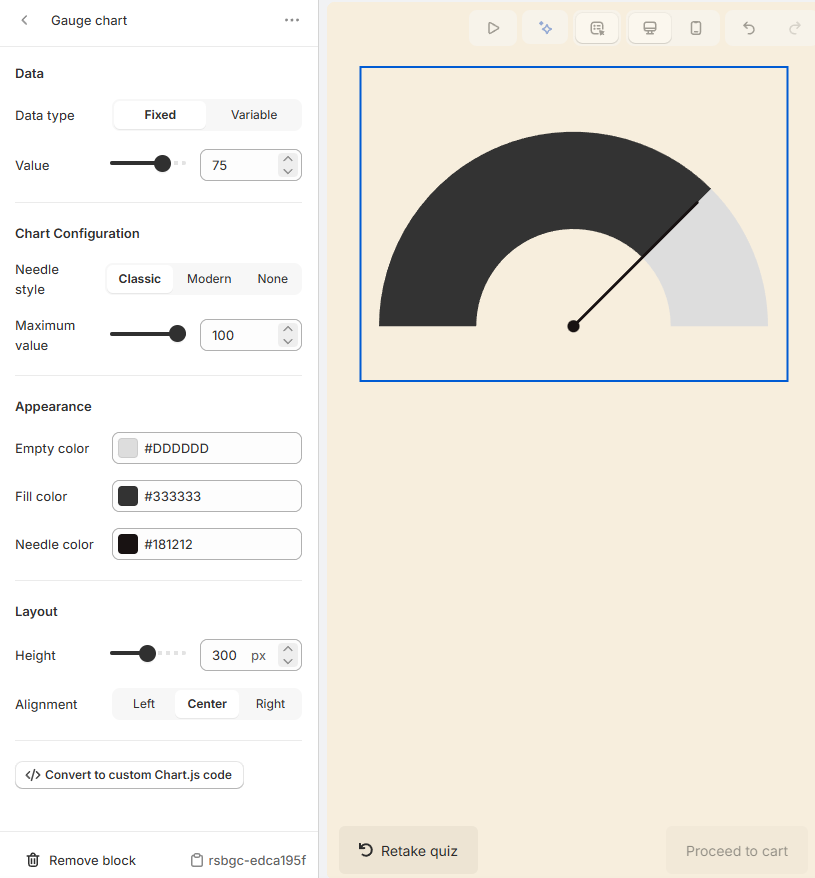Increment the Value using the stepper arrow
The image size is (815, 878).
point(288,158)
